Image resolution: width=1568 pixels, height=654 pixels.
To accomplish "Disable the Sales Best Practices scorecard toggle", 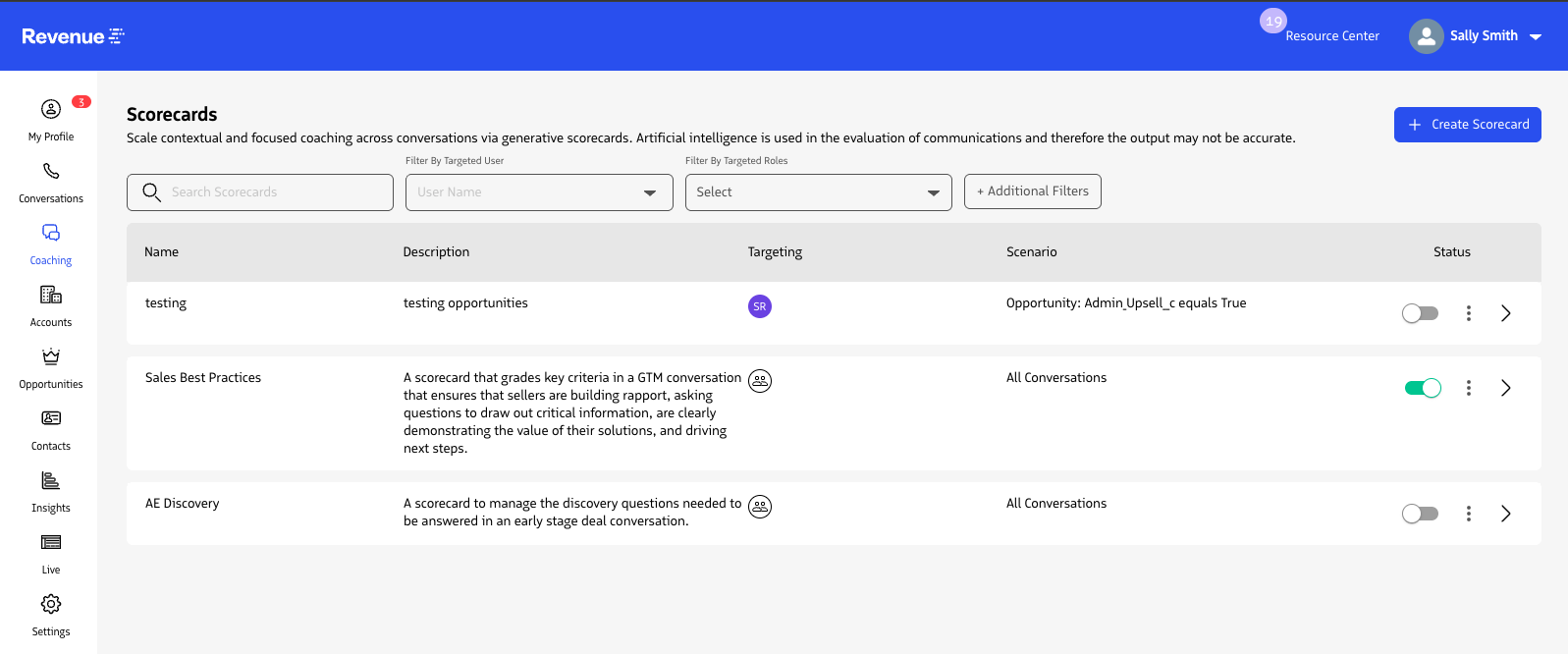I will pyautogui.click(x=1423, y=388).
